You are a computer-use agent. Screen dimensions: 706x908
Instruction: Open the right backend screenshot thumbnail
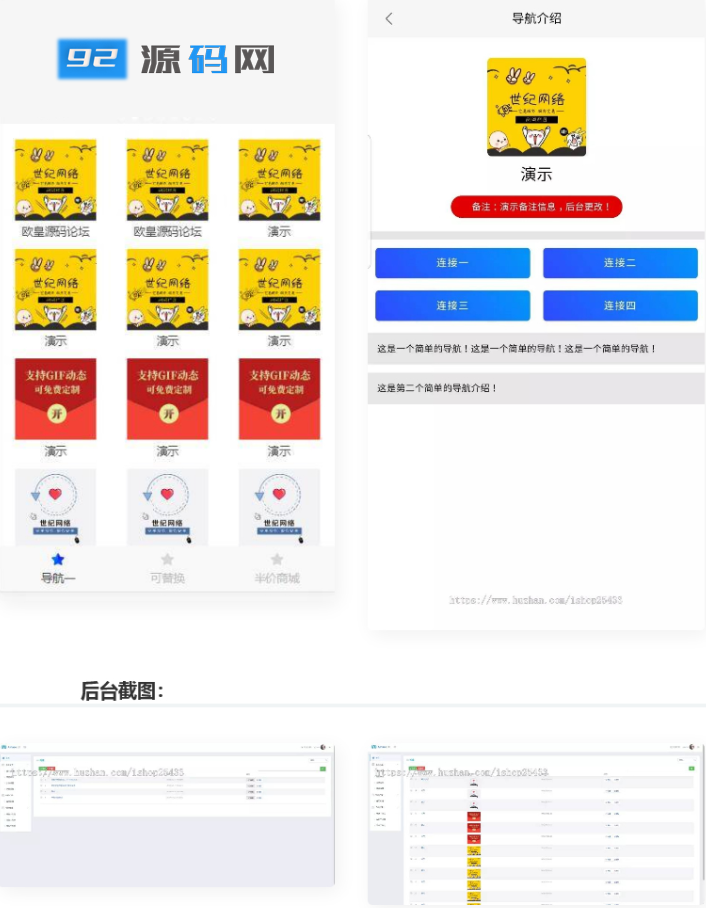coord(536,822)
